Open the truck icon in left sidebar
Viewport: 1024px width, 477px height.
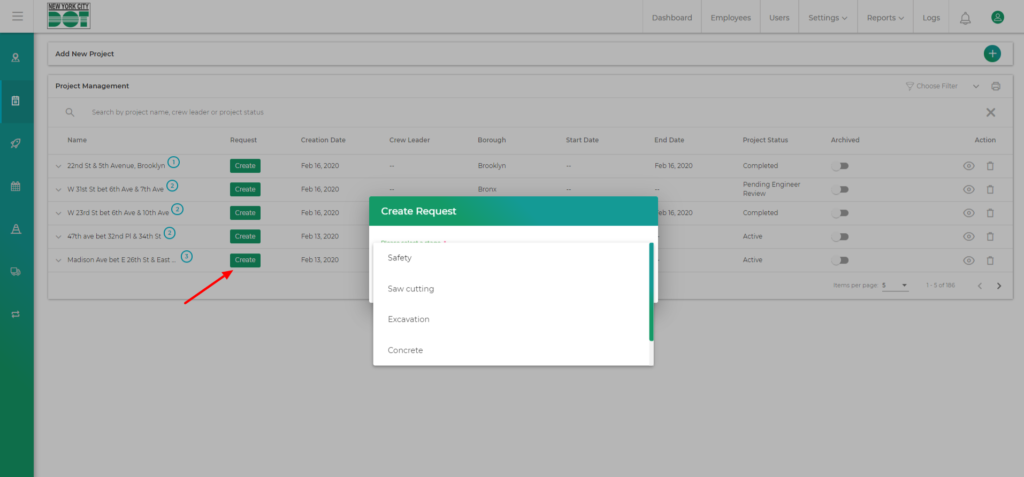(x=16, y=271)
